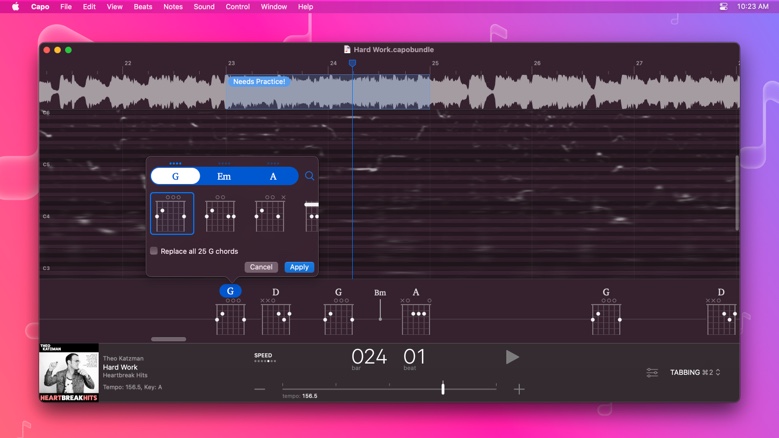779x438 pixels.
Task: Open the Apple menu
Action: 15,6
